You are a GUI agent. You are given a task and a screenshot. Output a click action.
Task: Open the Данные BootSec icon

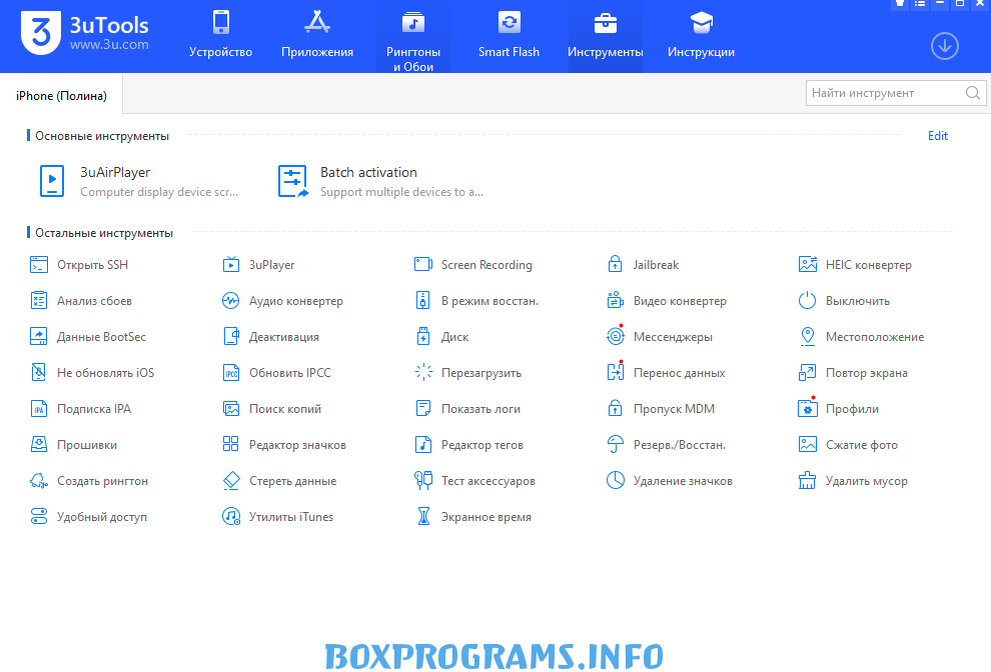pos(39,337)
